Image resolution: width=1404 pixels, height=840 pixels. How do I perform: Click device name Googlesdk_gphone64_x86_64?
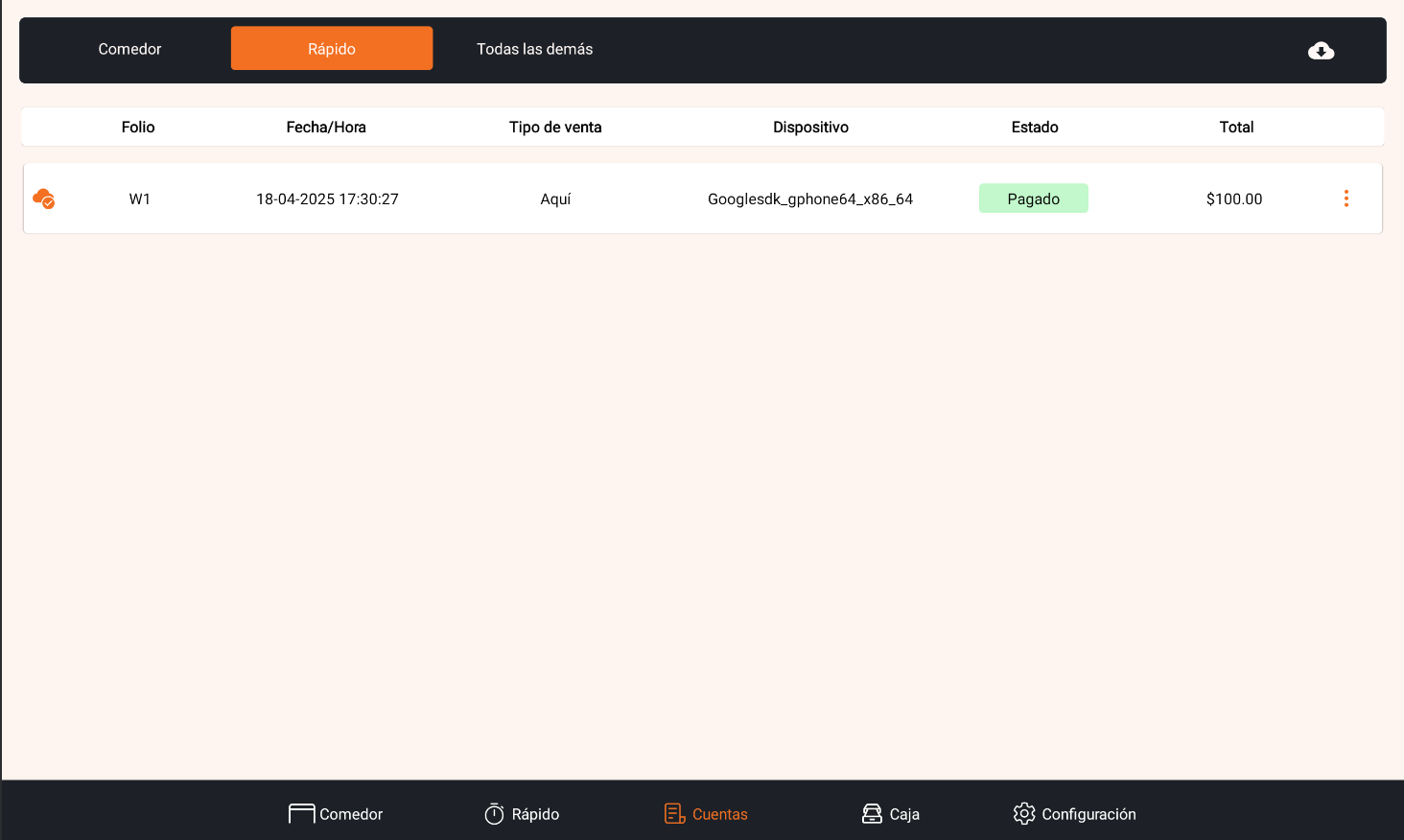coord(810,198)
